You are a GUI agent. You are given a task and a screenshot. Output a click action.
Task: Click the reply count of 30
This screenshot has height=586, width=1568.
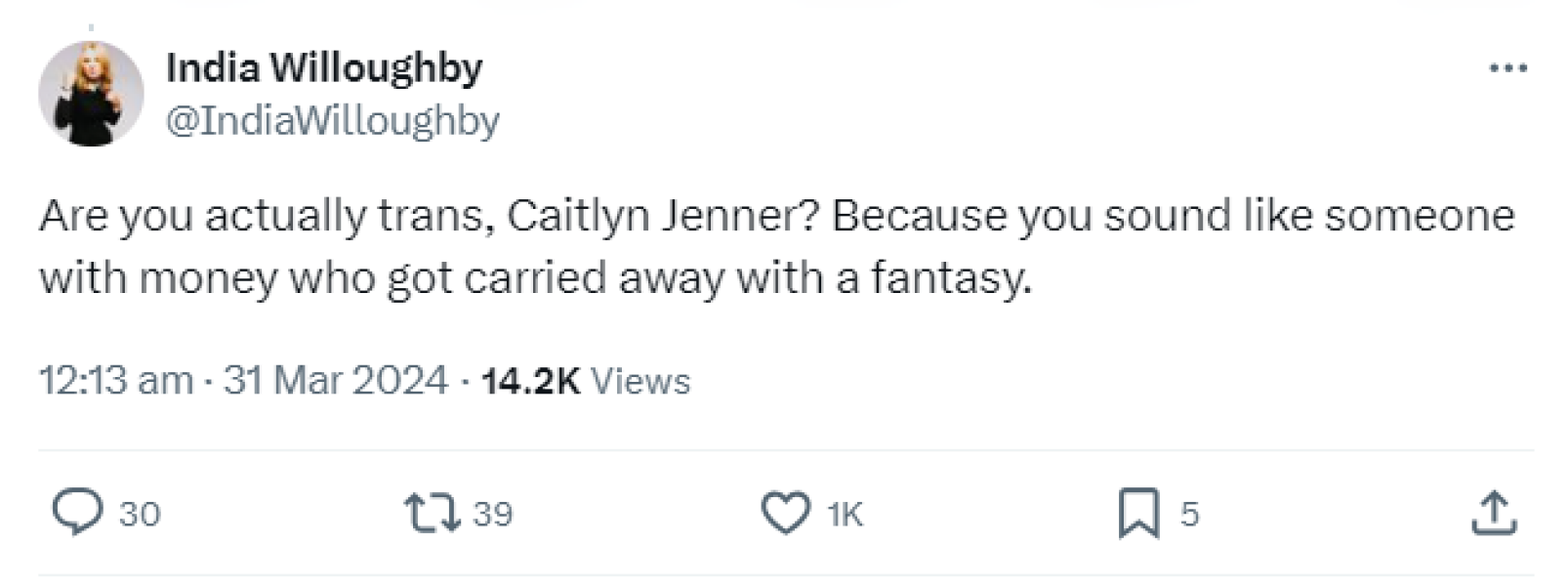[140, 514]
